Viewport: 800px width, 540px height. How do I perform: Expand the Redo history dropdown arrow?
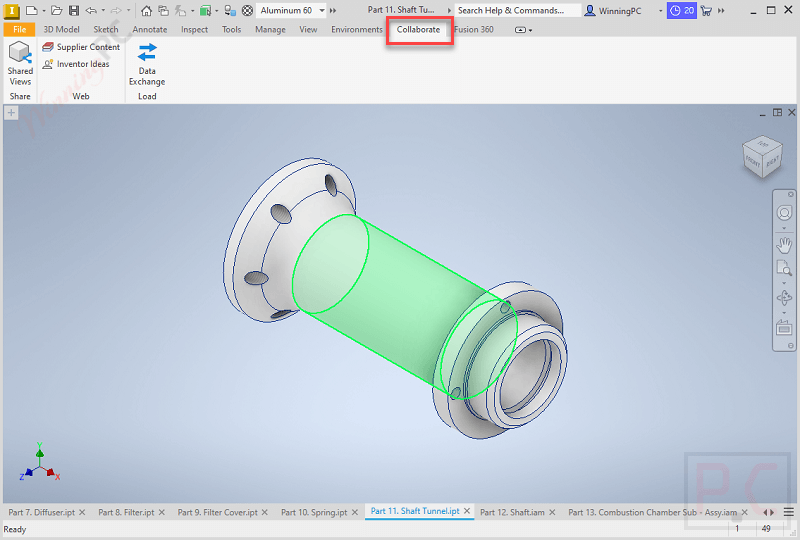(x=128, y=11)
